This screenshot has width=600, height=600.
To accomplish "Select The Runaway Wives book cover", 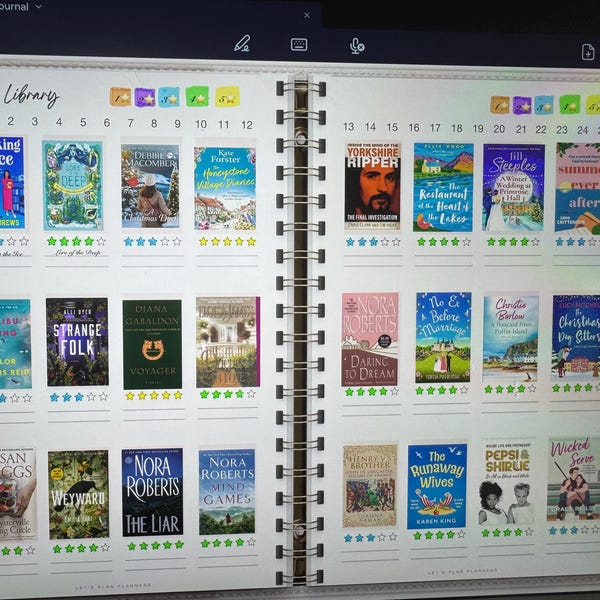I will (x=437, y=486).
